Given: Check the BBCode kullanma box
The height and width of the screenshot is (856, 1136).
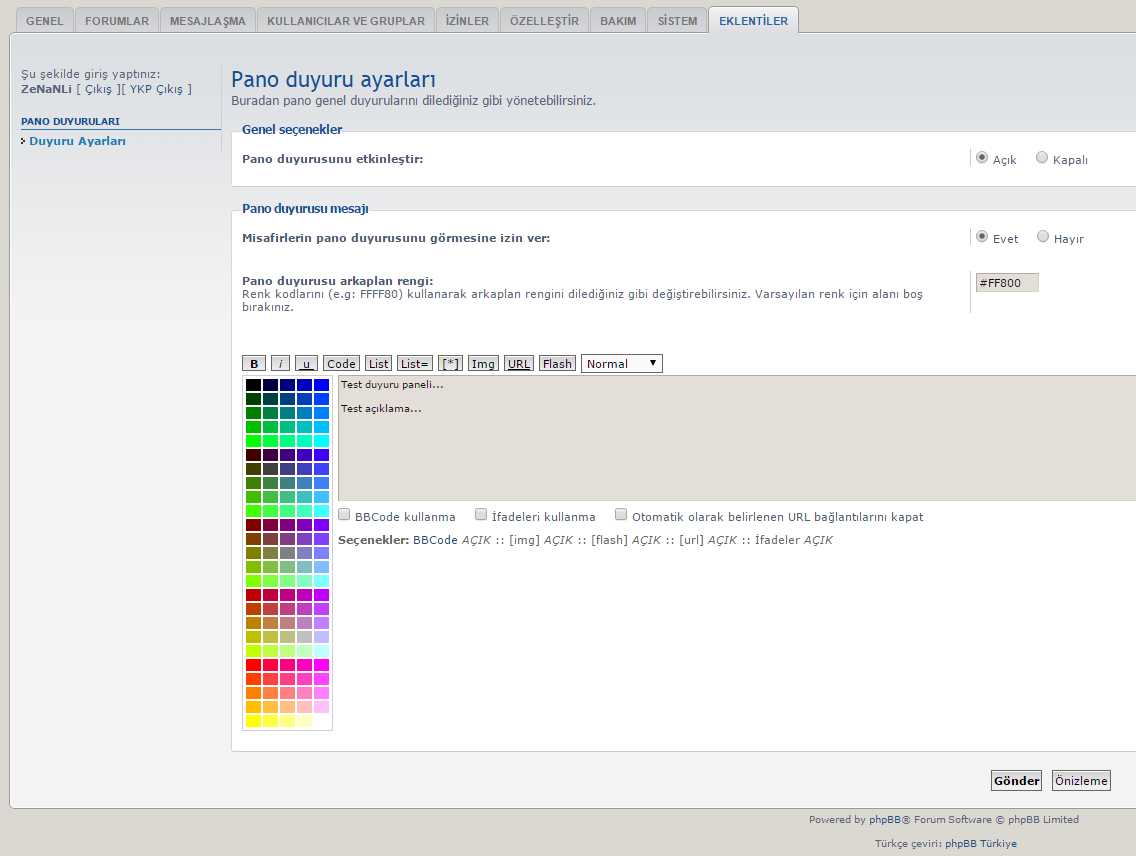Looking at the screenshot, I should [x=344, y=514].
